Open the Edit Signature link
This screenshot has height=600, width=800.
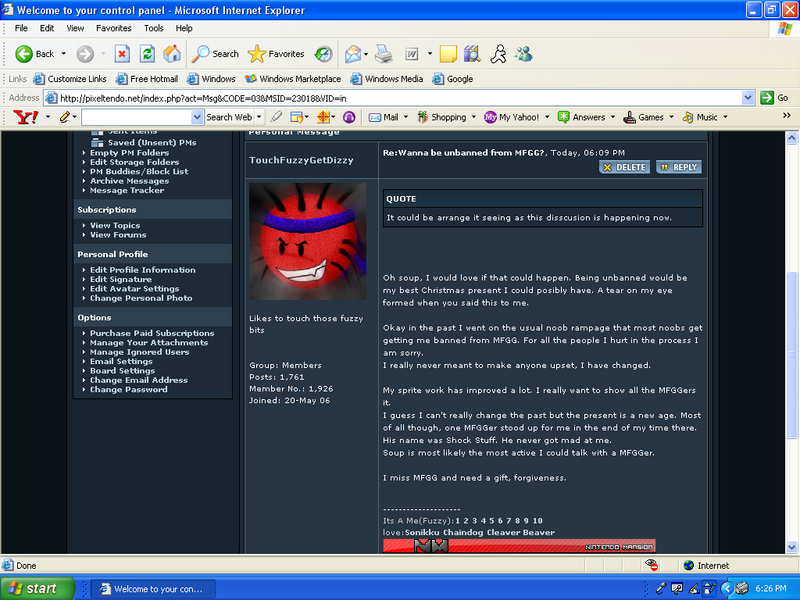point(120,278)
